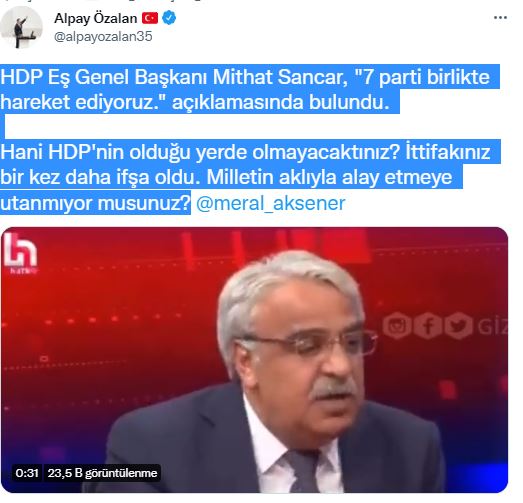Click the Twitter bird icon in video
523x503 pixels.
[459, 326]
